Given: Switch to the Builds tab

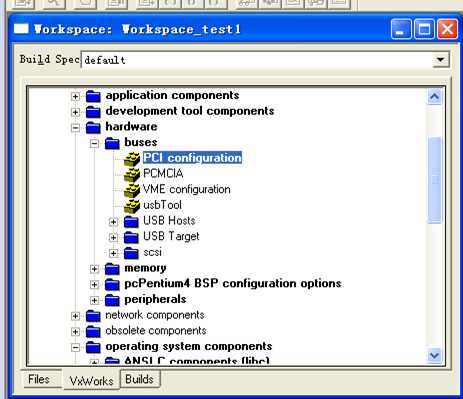Looking at the screenshot, I should pos(139,379).
